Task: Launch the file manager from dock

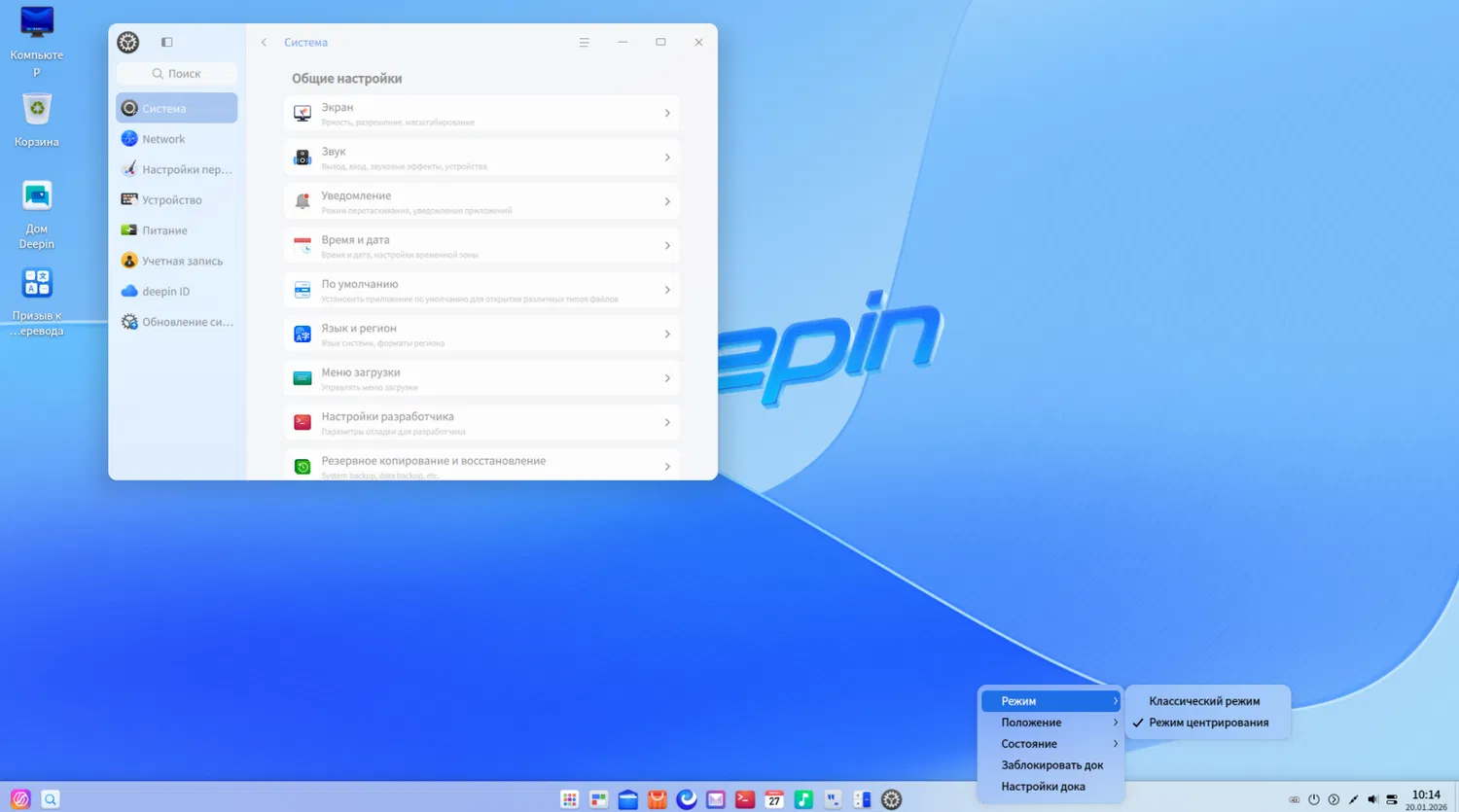Action: coord(628,799)
